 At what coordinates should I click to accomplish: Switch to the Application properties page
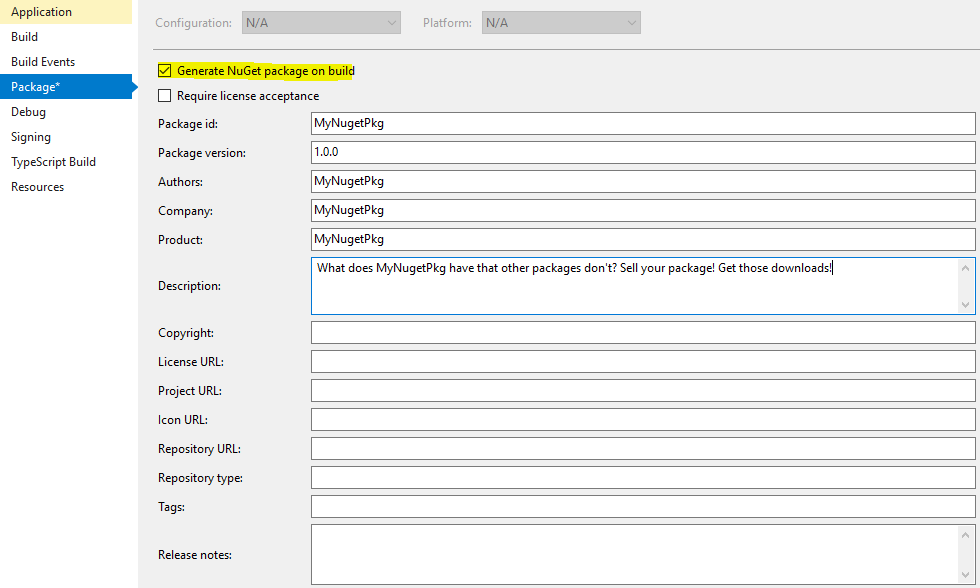pyautogui.click(x=40, y=11)
